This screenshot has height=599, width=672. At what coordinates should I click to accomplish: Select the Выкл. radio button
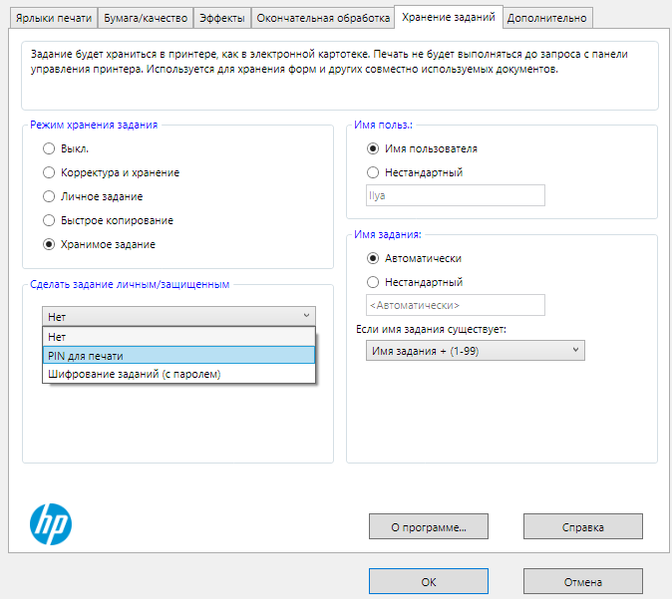(x=49, y=149)
